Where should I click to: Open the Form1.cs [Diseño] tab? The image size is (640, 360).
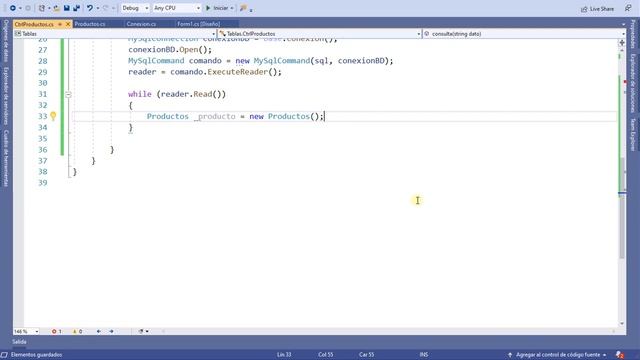(x=198, y=24)
